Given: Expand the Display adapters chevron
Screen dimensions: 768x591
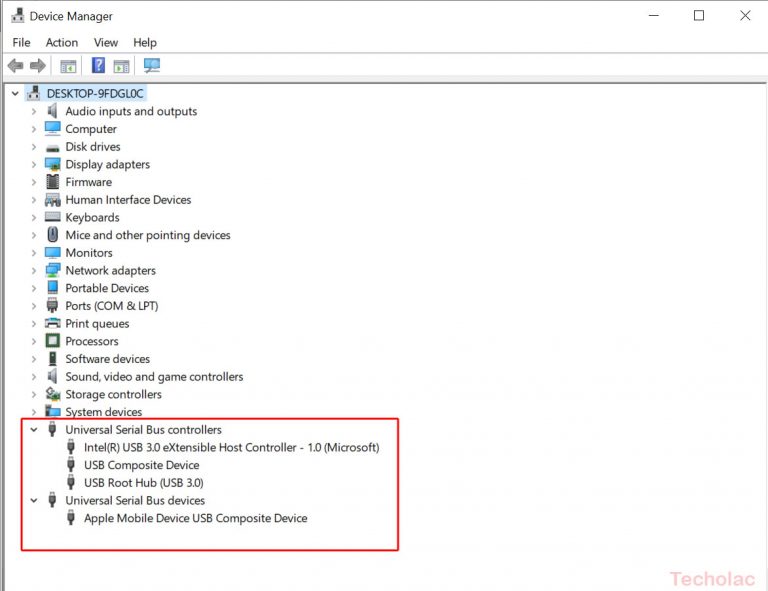Looking at the screenshot, I should [34, 165].
